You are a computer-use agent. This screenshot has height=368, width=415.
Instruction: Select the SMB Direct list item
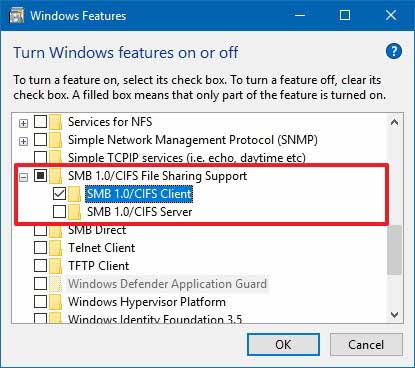coord(97,230)
